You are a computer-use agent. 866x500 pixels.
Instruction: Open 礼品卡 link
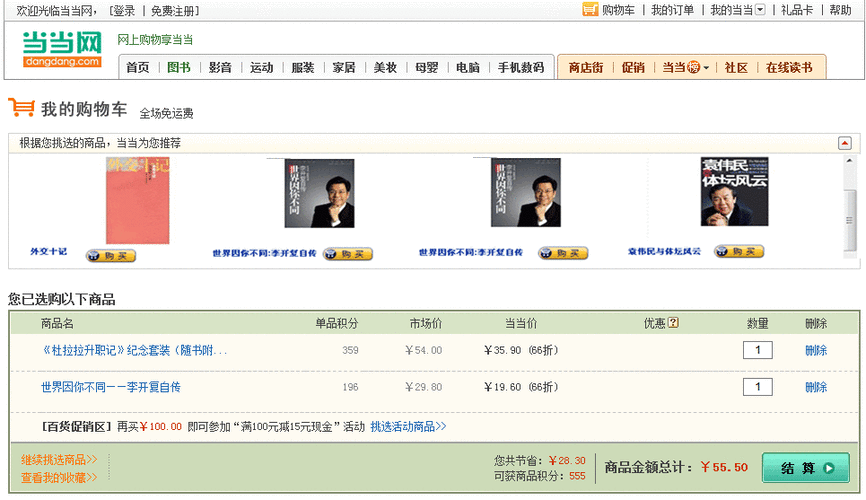[797, 10]
